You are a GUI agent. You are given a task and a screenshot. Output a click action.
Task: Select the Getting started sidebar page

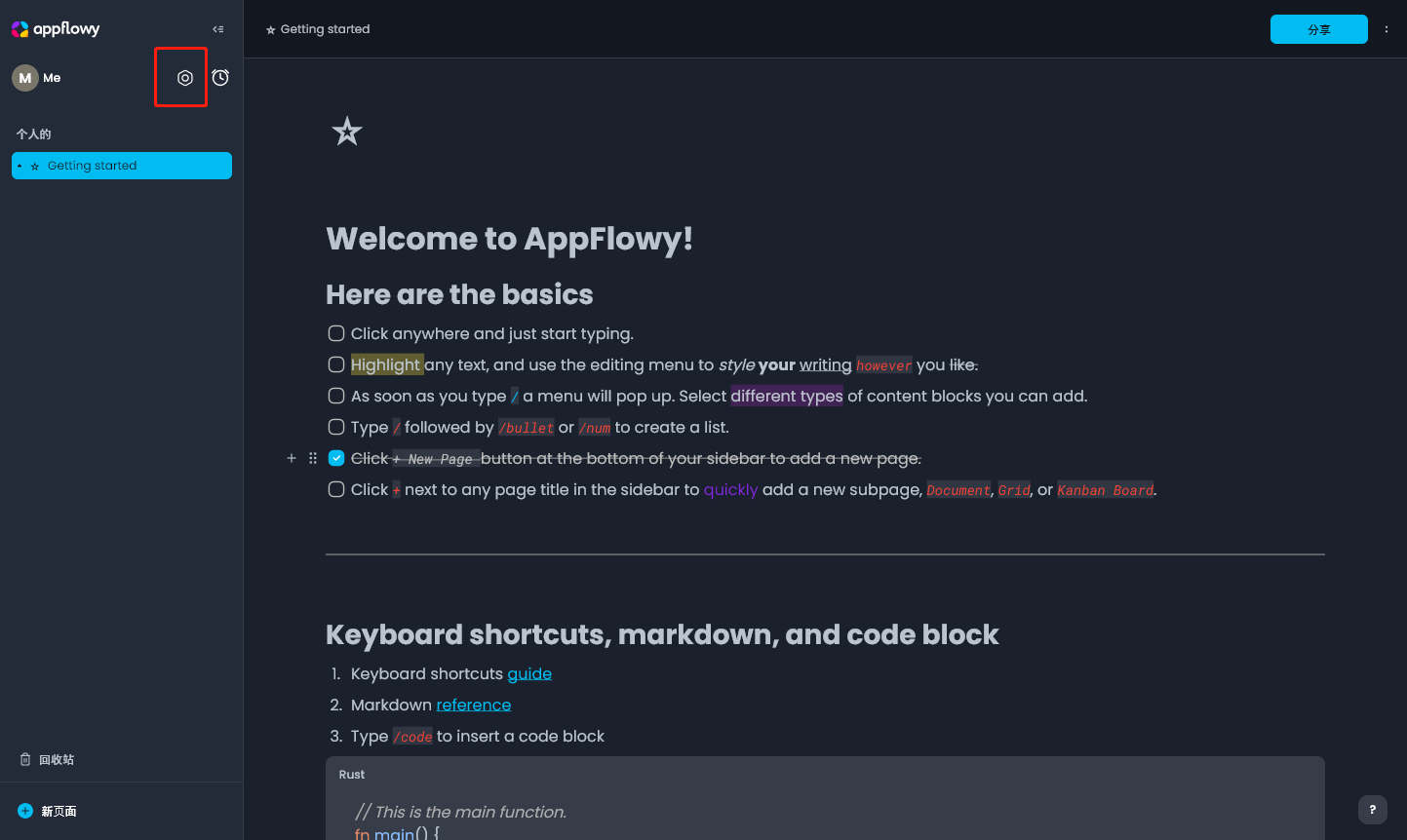pyautogui.click(x=122, y=166)
